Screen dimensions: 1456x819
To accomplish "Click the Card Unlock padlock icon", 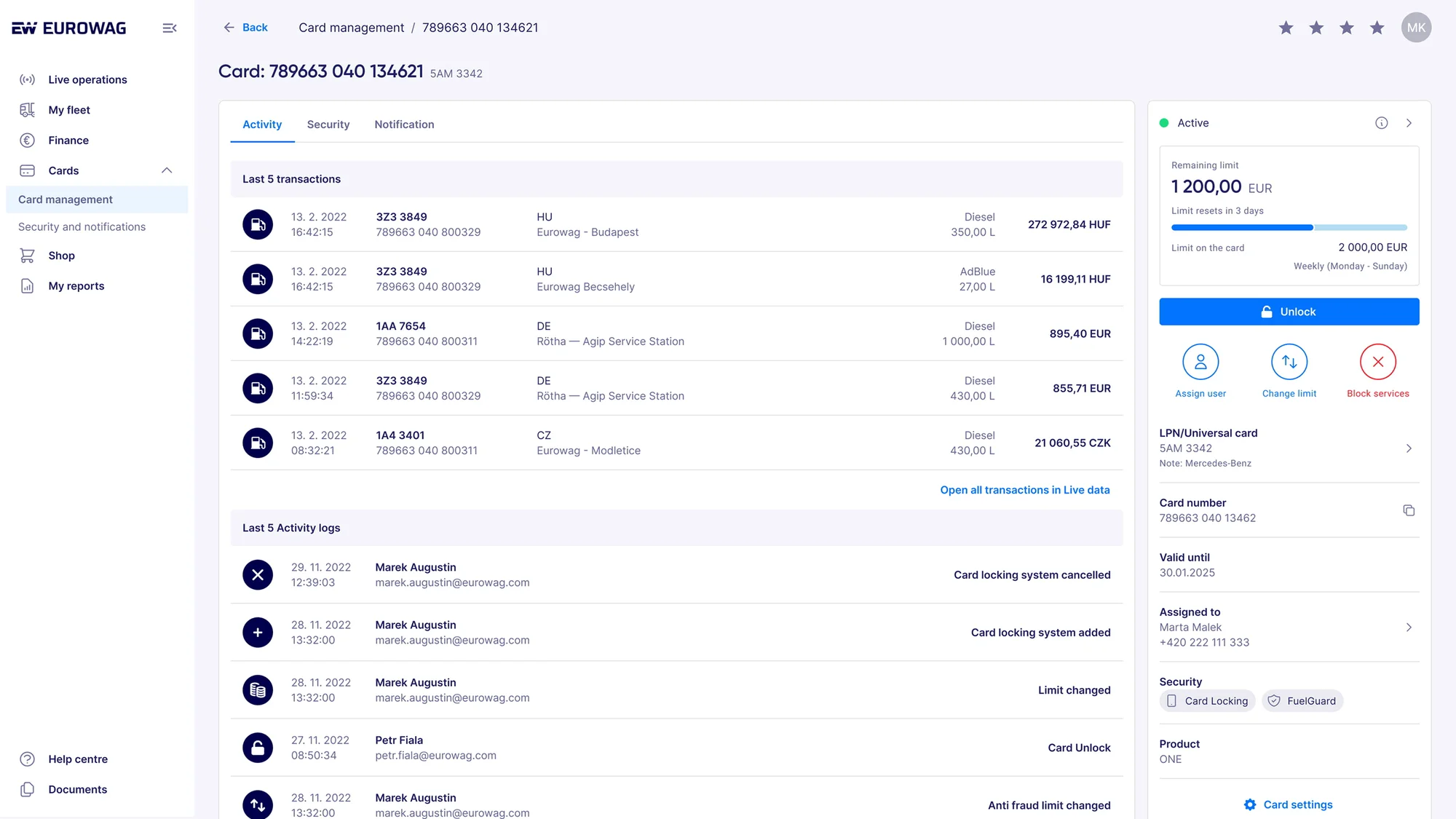I will pyautogui.click(x=258, y=748).
